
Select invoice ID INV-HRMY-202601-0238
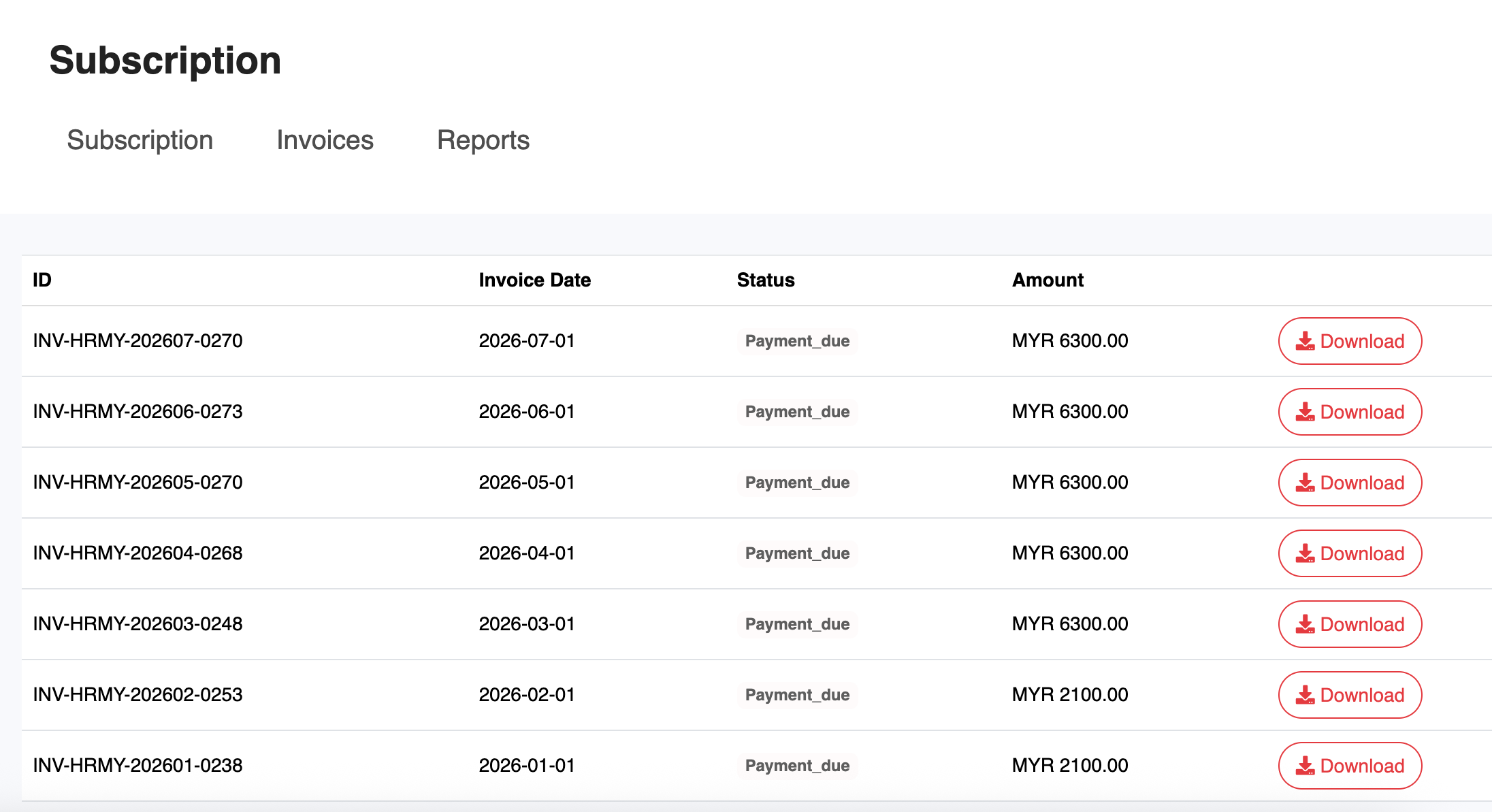point(137,766)
